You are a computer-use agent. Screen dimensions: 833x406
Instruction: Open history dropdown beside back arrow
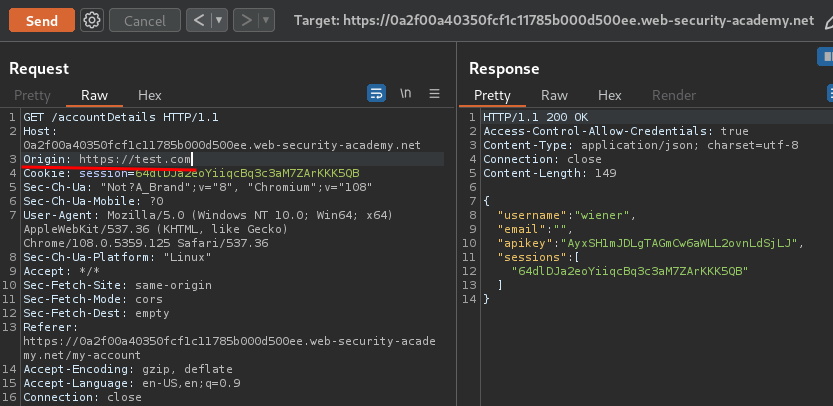tap(220, 21)
